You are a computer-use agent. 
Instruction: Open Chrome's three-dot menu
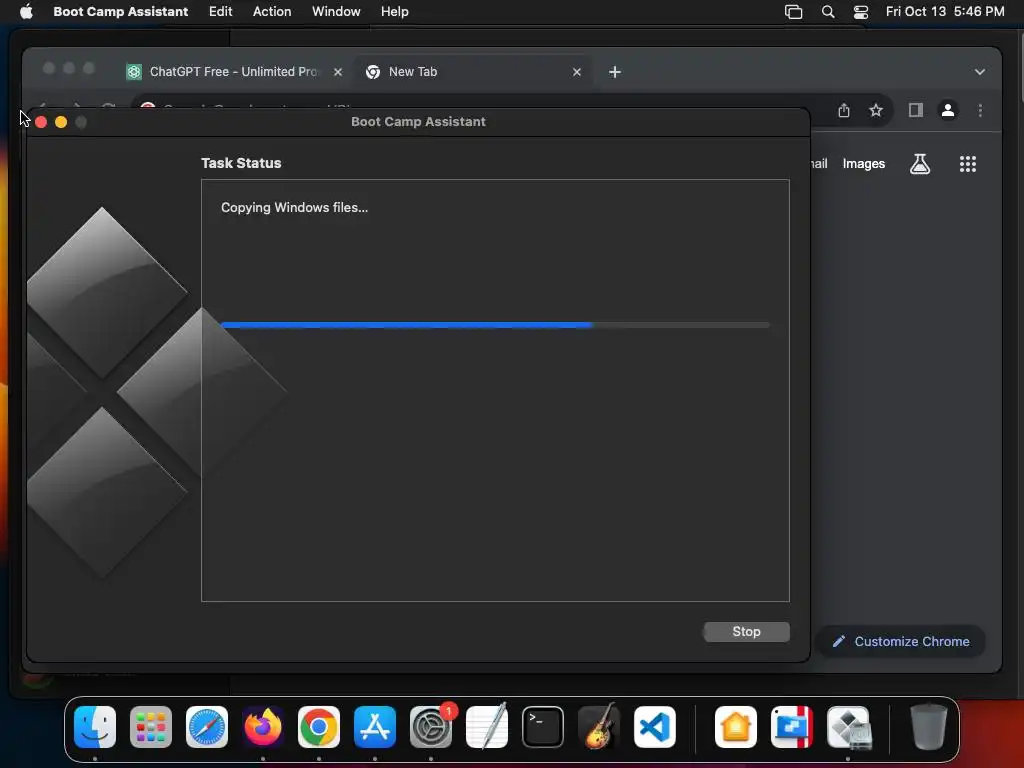pos(980,110)
